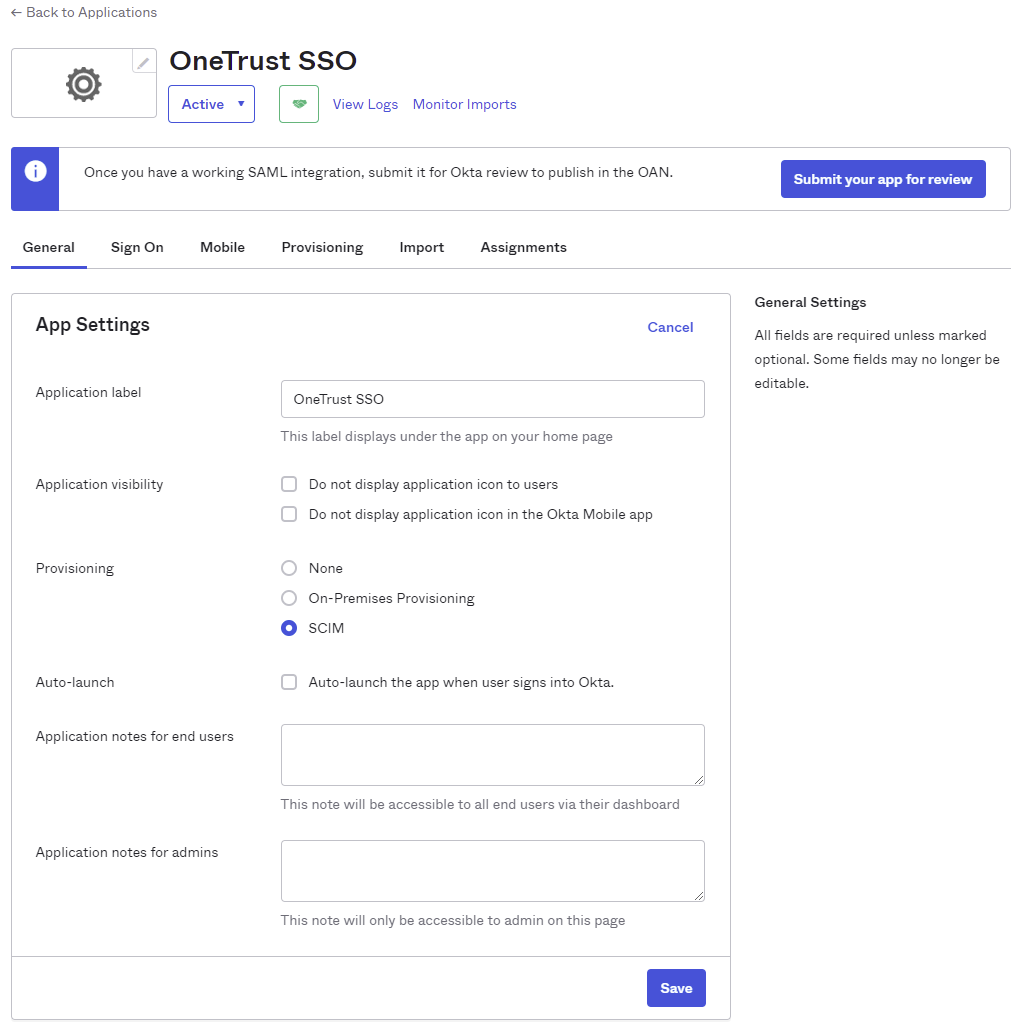Check Auto-launch the app when user signs in
The image size is (1020, 1024).
pyautogui.click(x=289, y=682)
